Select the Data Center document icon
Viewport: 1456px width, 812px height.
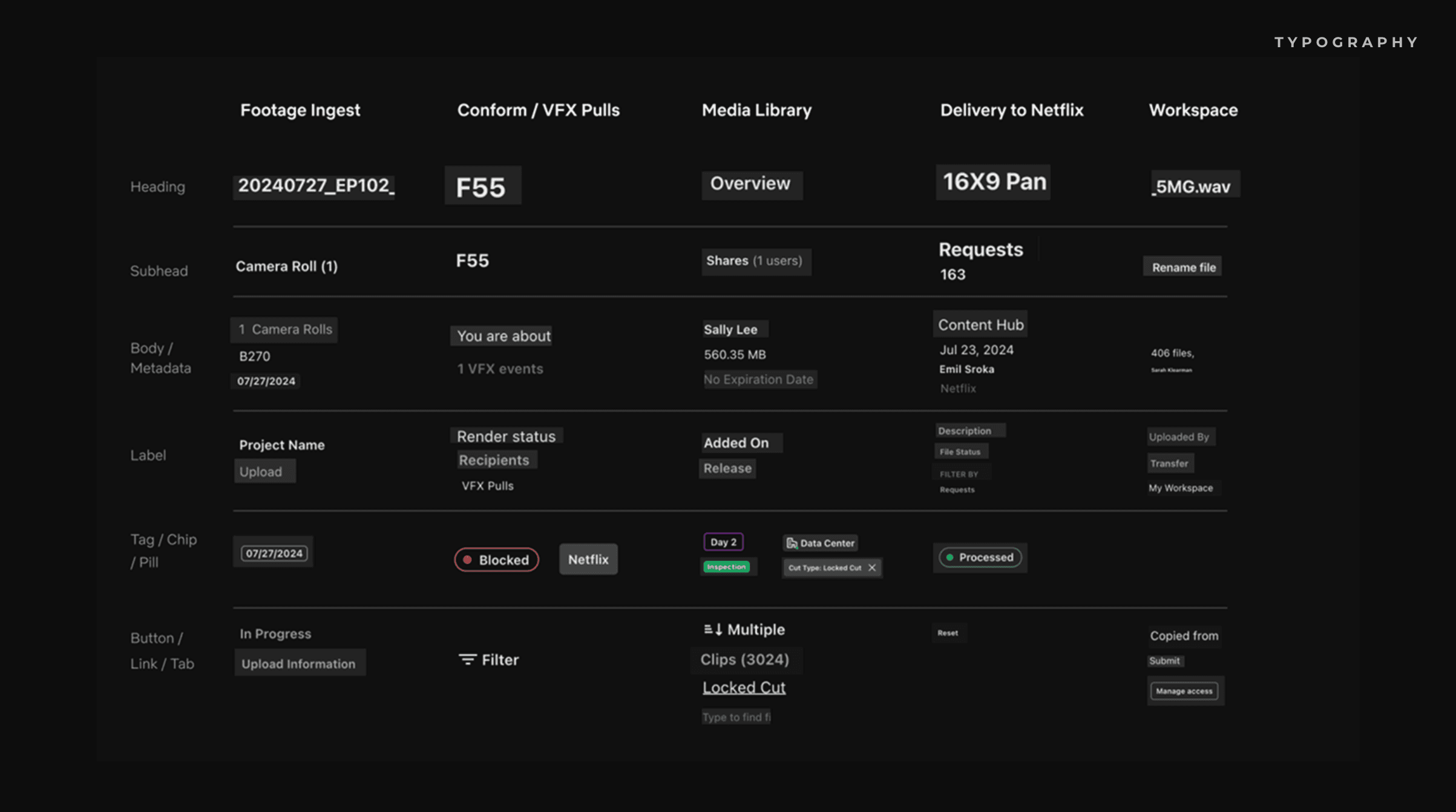point(792,543)
